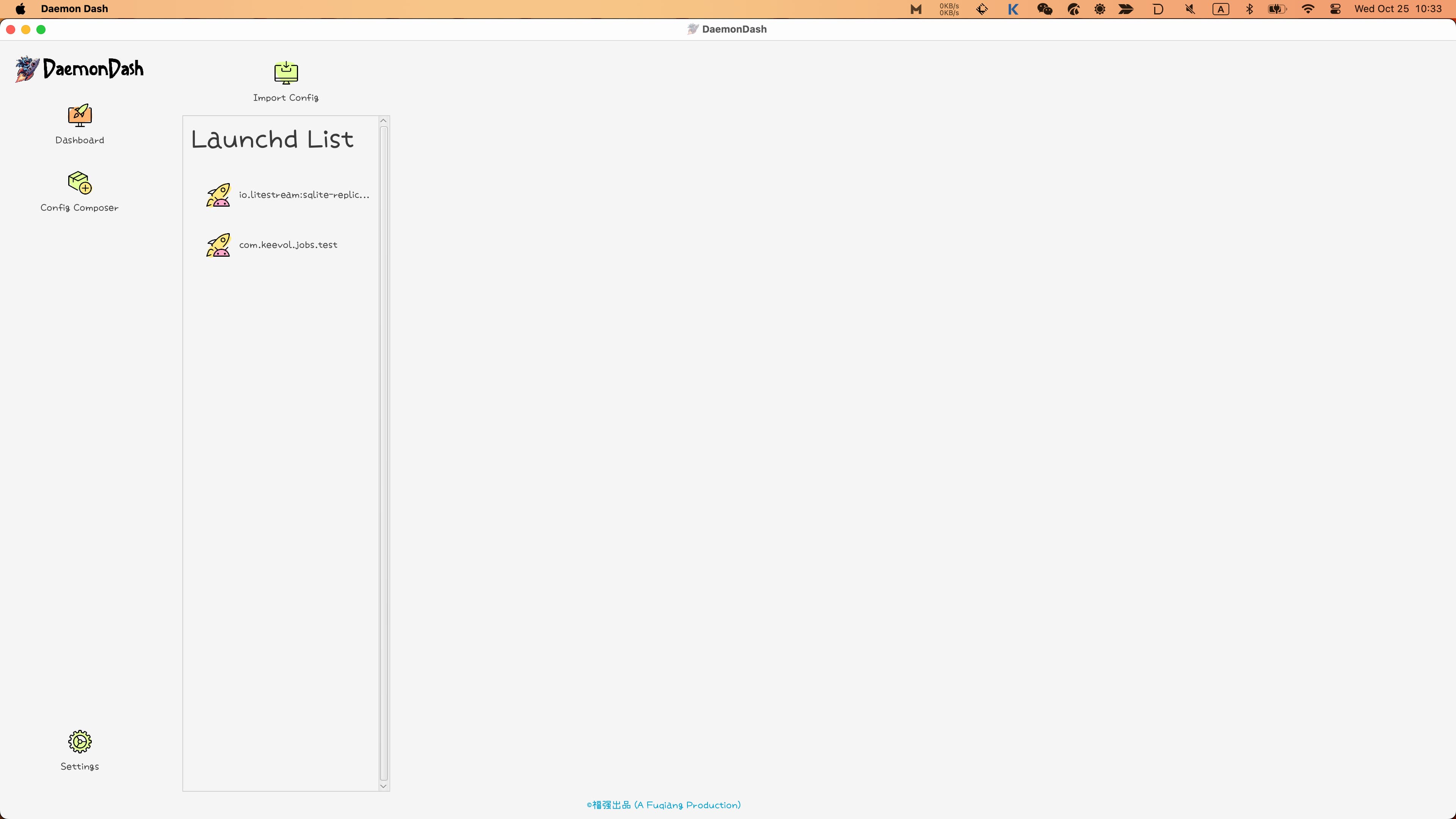
Task: Click rocket icon for com.keevol.jobs.test
Action: 218,245
